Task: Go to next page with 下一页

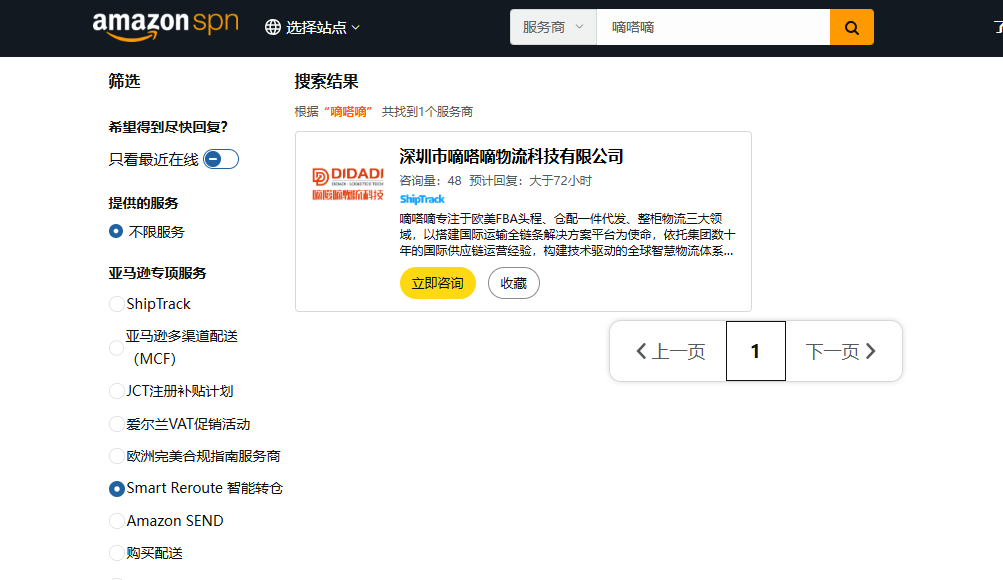Action: [842, 351]
